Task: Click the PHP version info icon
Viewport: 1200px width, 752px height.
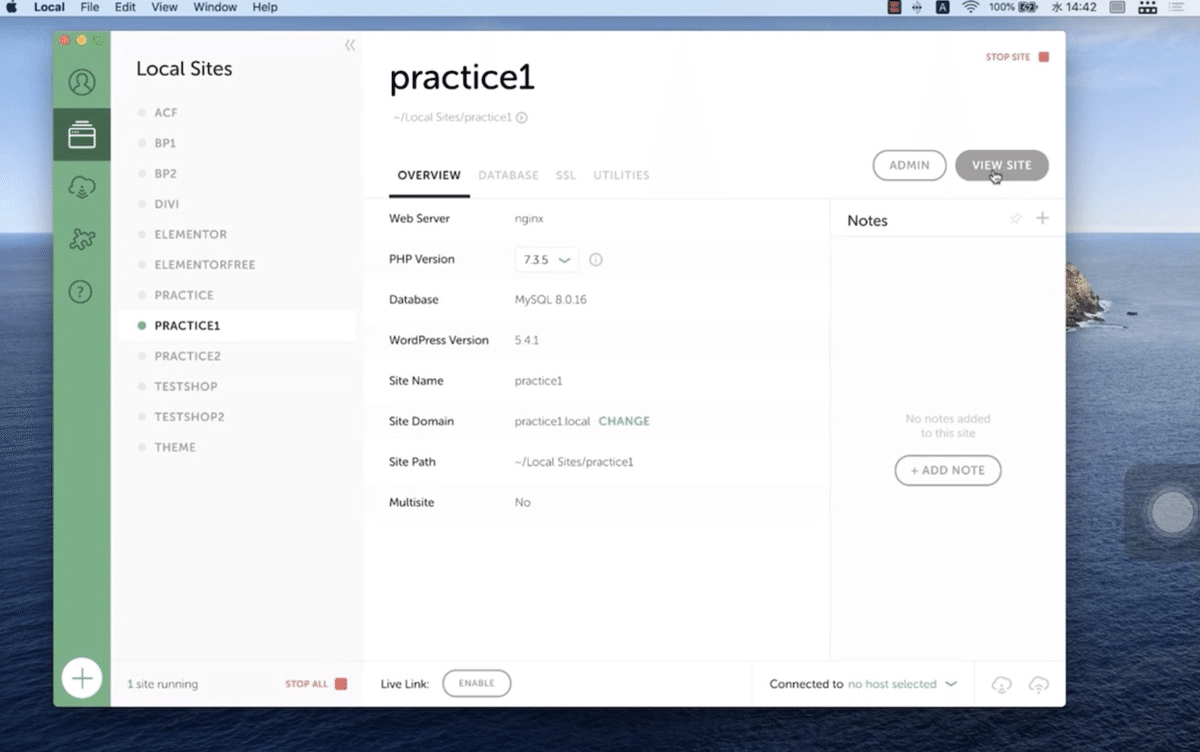Action: click(596, 260)
